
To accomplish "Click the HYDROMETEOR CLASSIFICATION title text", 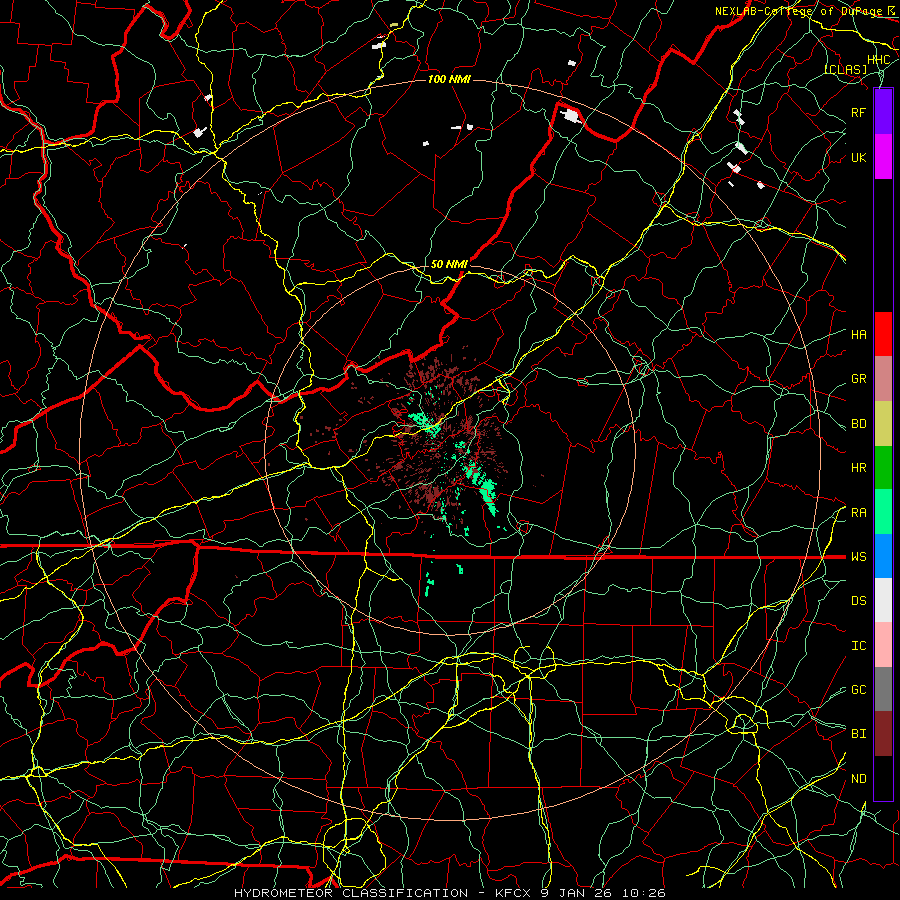I will click(351, 893).
